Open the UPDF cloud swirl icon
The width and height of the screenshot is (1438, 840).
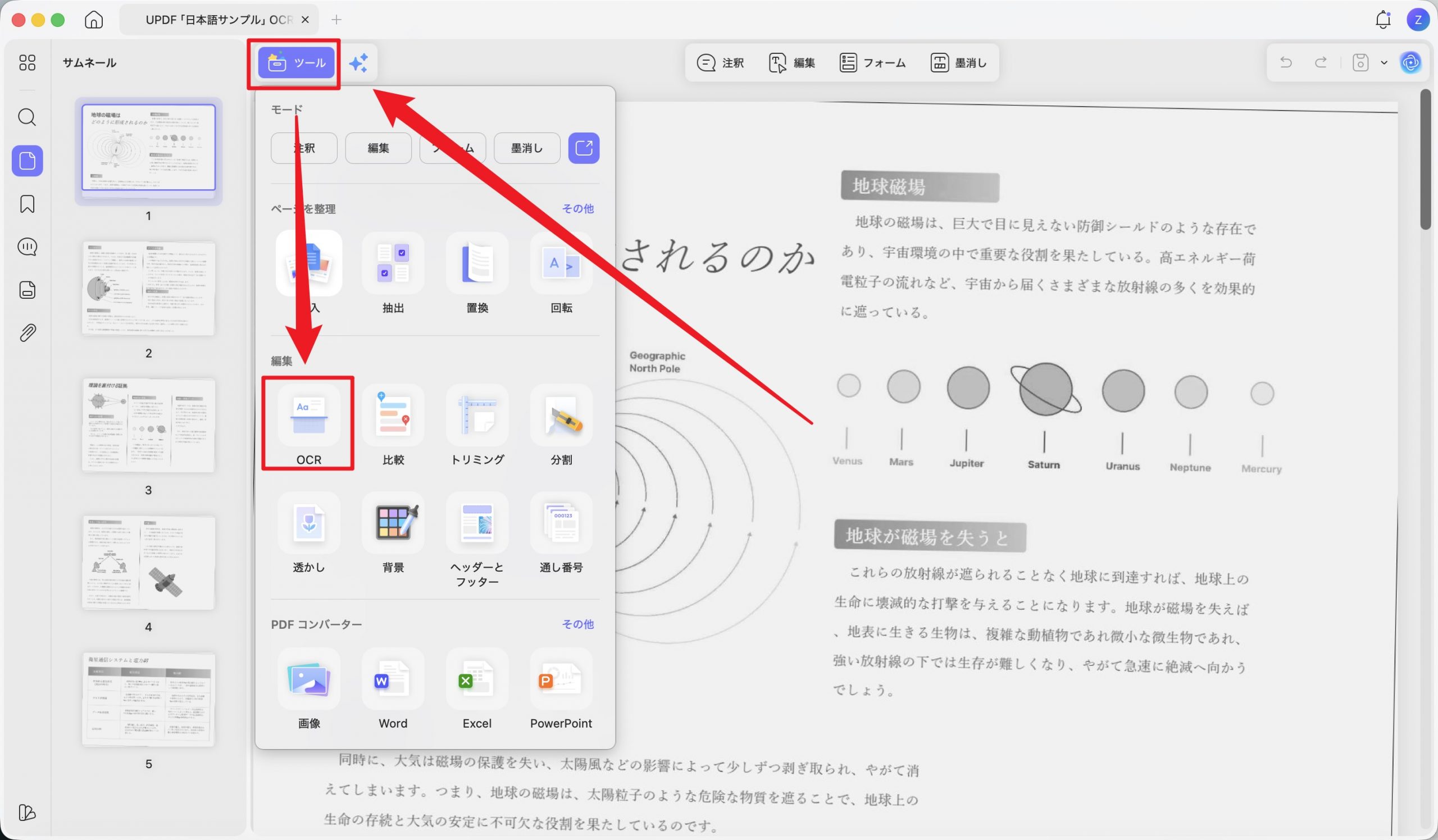1410,62
